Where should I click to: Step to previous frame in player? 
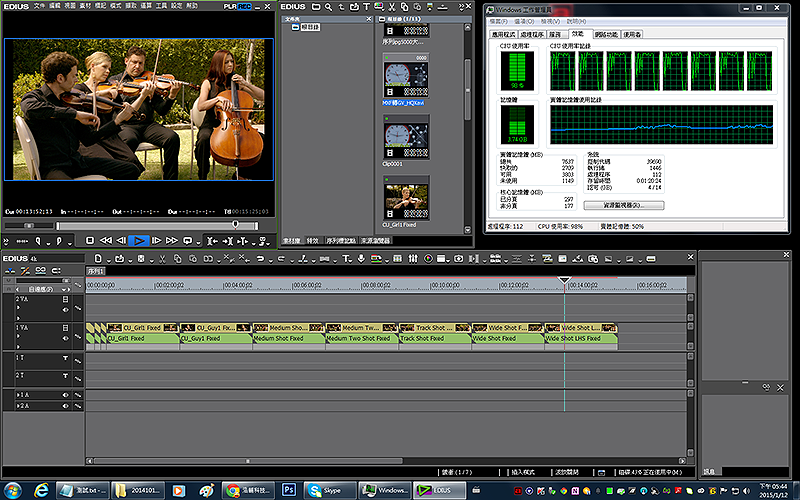(121, 241)
